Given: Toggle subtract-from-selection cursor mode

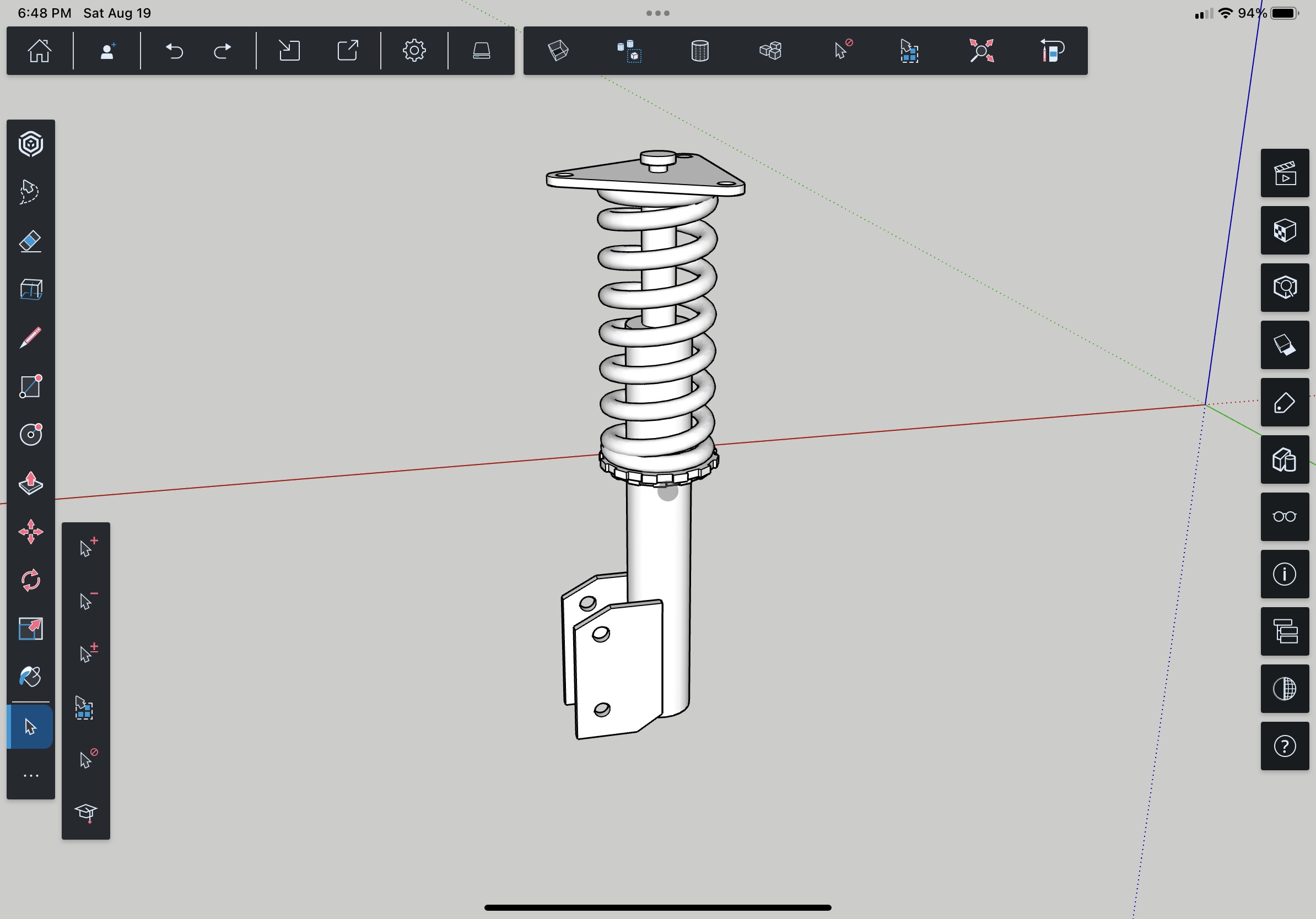Looking at the screenshot, I should click(87, 601).
